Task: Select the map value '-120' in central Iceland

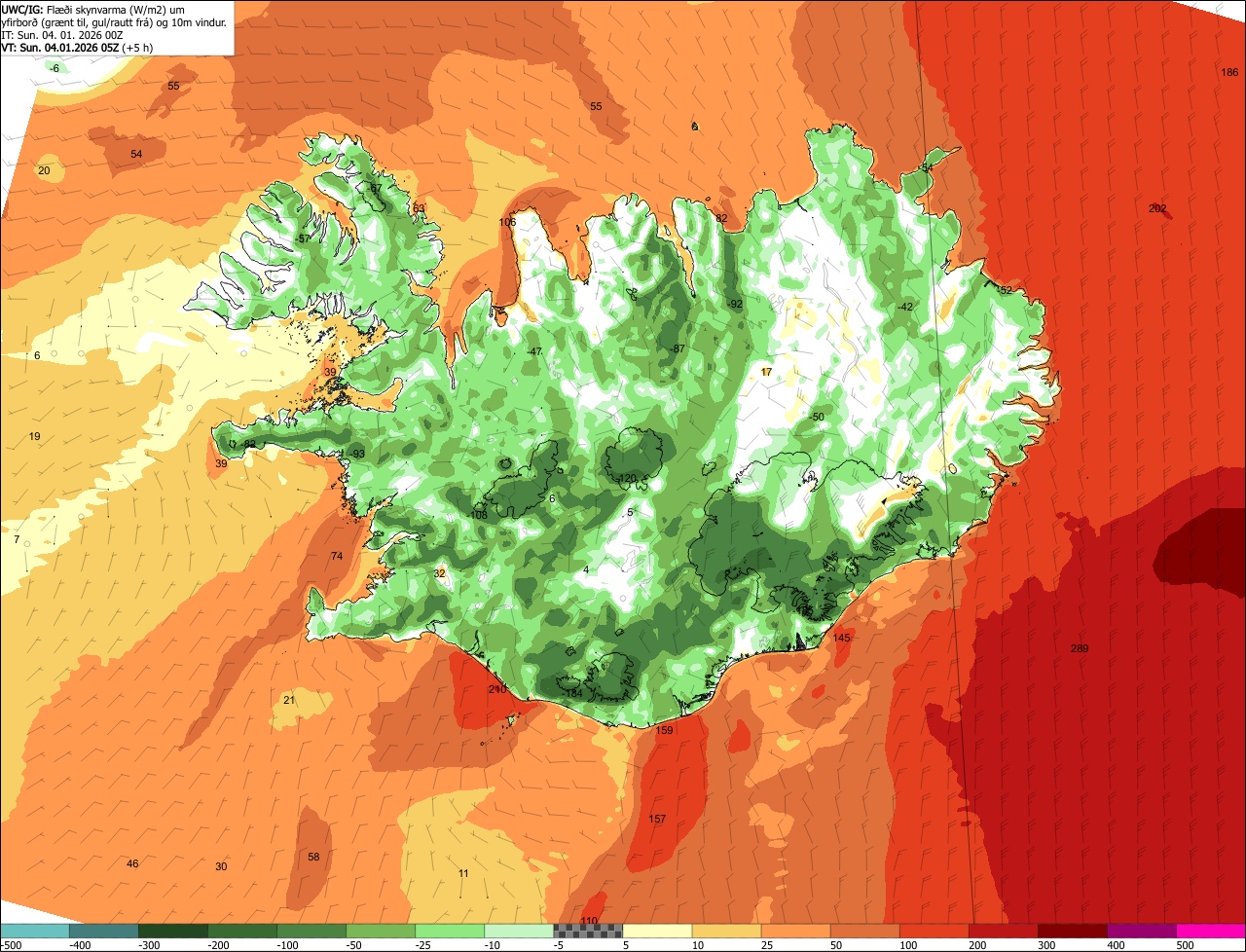Action: pos(627,478)
